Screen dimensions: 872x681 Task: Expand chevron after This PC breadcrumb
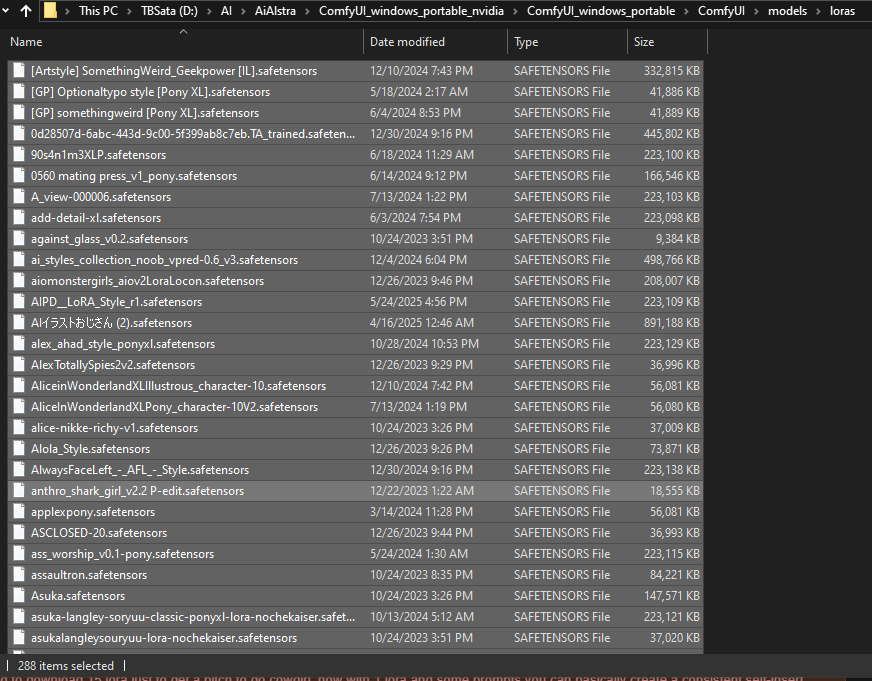coord(129,11)
